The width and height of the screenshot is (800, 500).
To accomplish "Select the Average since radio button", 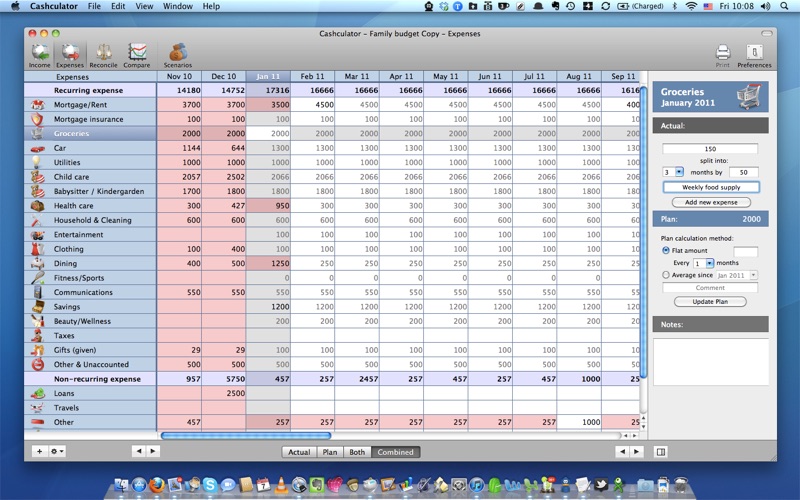I will (666, 275).
